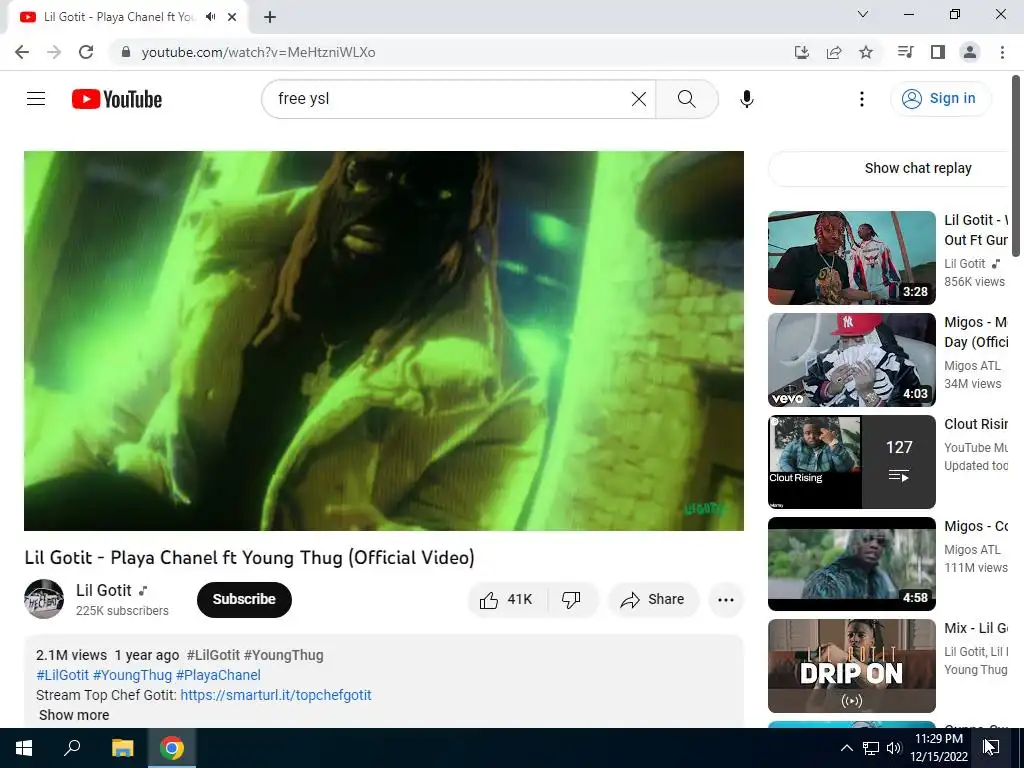1024x768 pixels.
Task: Play the Migos 4:58 video thumbnail
Action: [852, 564]
